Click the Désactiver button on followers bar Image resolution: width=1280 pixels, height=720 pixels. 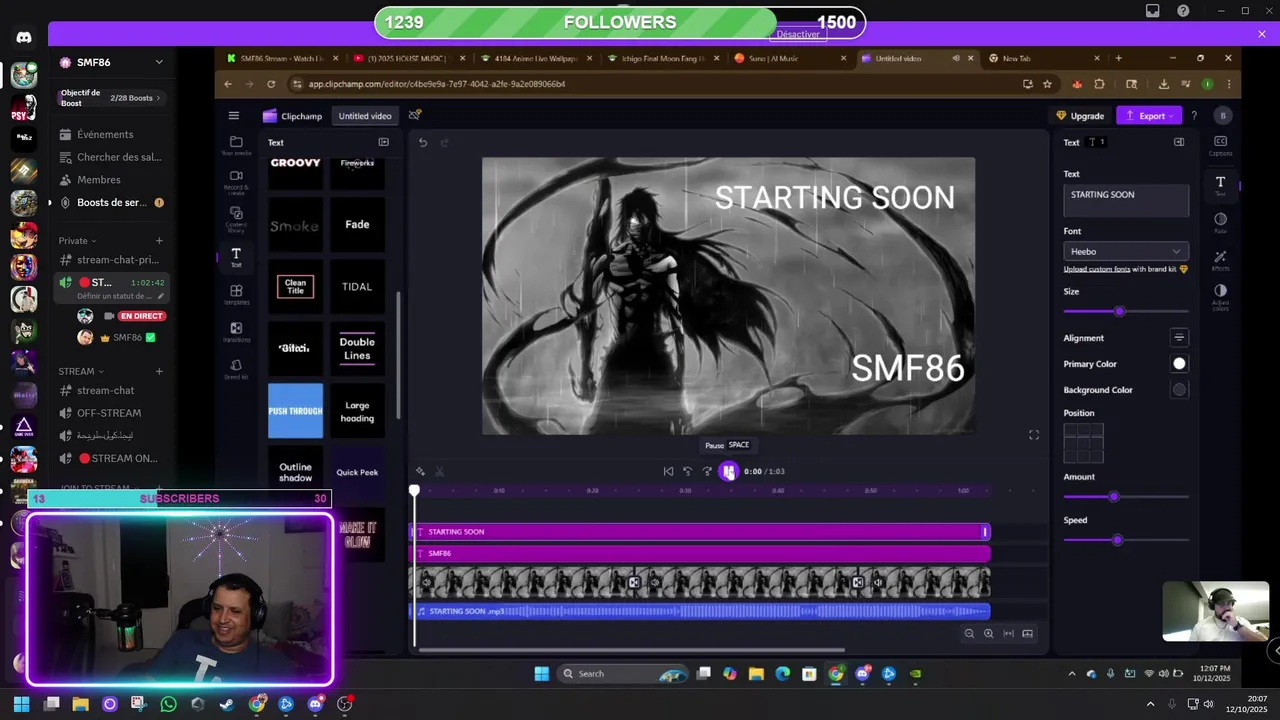coord(798,34)
